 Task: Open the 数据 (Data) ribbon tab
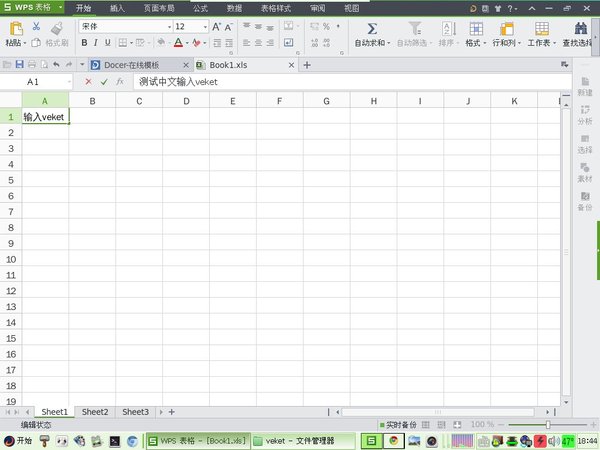tap(234, 8)
